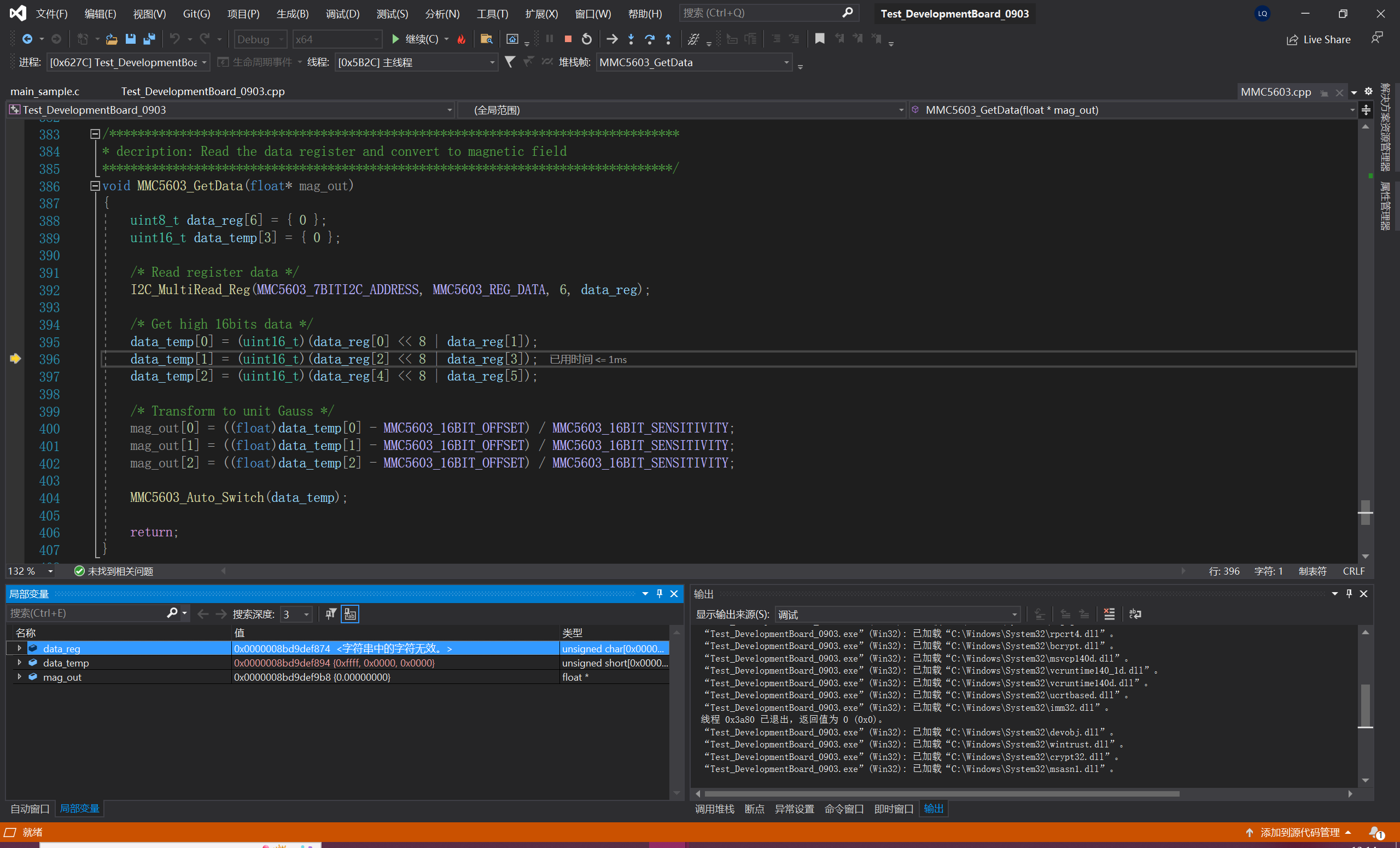Open Live Share
Viewport: 1400px width, 848px height.
[x=1319, y=39]
